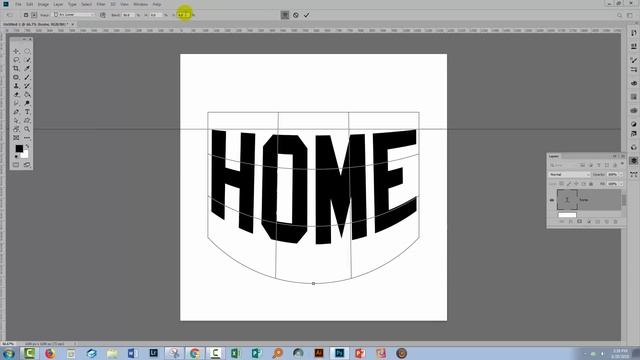
Task: Select the Crop tool
Action: click(16, 68)
